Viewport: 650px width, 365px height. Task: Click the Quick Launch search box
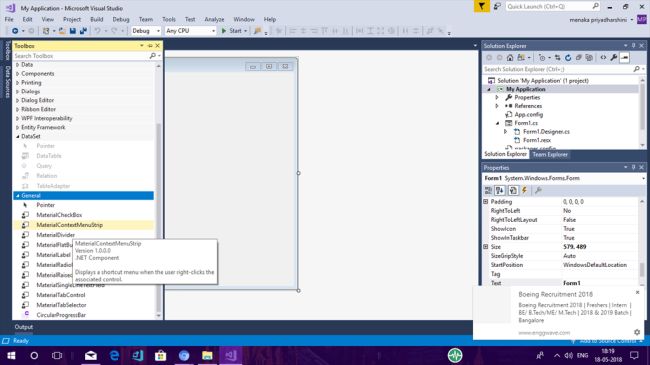pyautogui.click(x=553, y=6)
